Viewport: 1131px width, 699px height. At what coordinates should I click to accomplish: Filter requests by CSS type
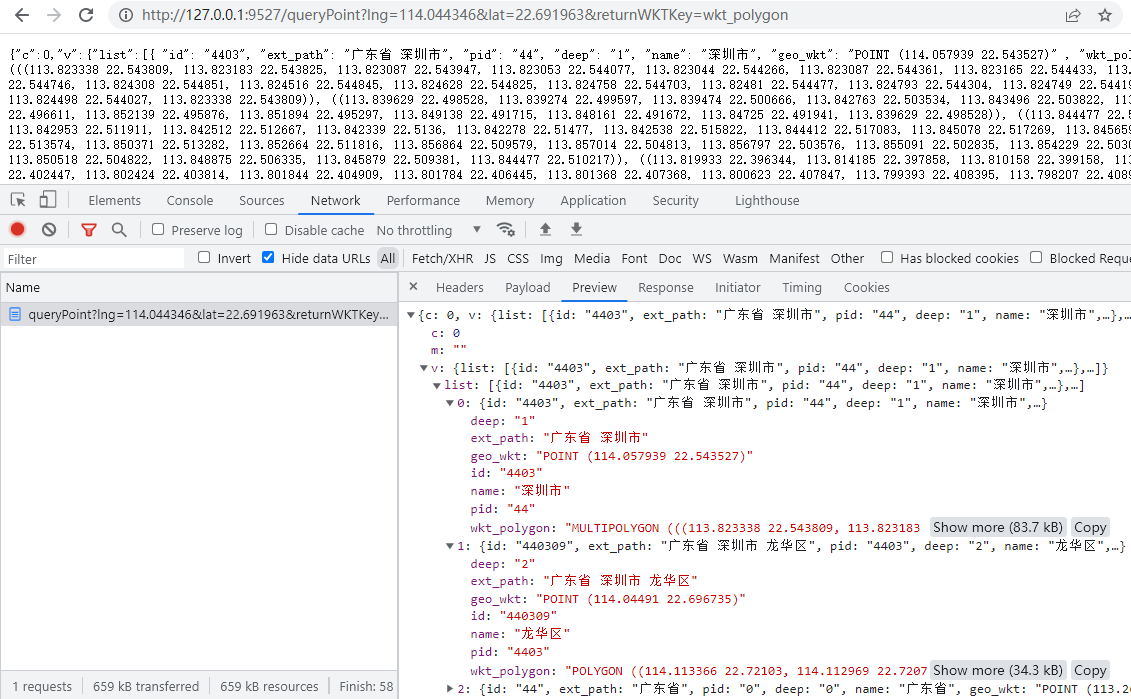518,258
